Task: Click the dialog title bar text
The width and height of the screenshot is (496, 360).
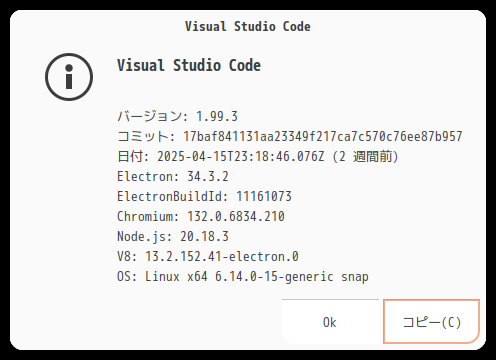Action: click(x=248, y=27)
